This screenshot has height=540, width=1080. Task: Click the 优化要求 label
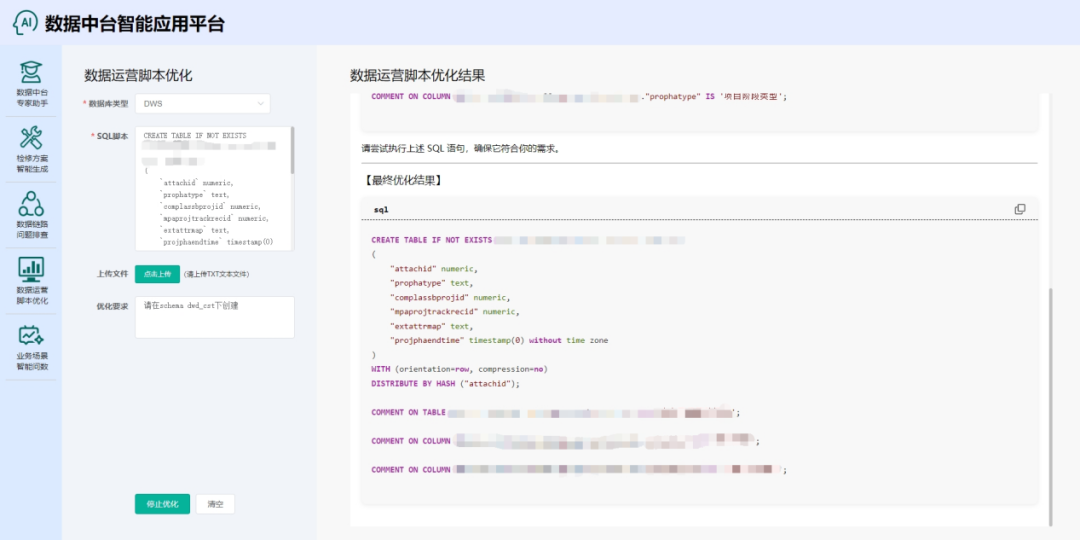112,307
